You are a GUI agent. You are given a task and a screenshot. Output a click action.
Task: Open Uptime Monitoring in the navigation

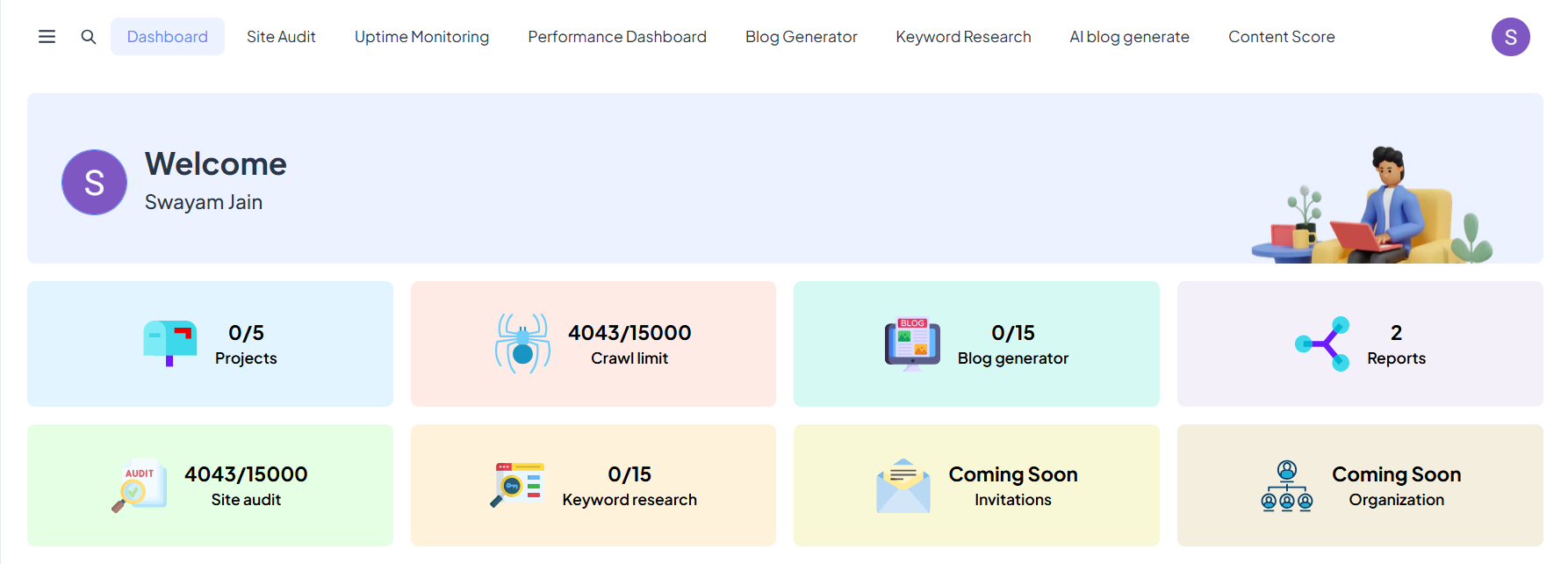(421, 37)
